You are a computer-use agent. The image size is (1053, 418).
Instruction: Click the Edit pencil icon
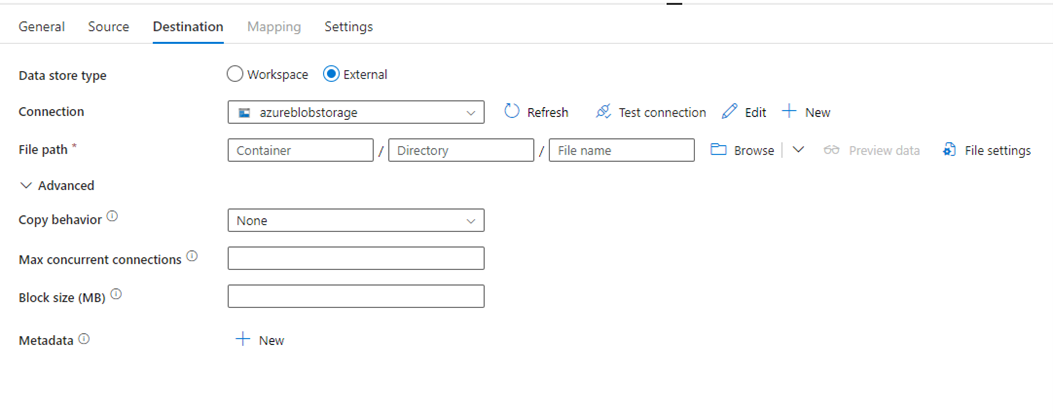[x=729, y=112]
